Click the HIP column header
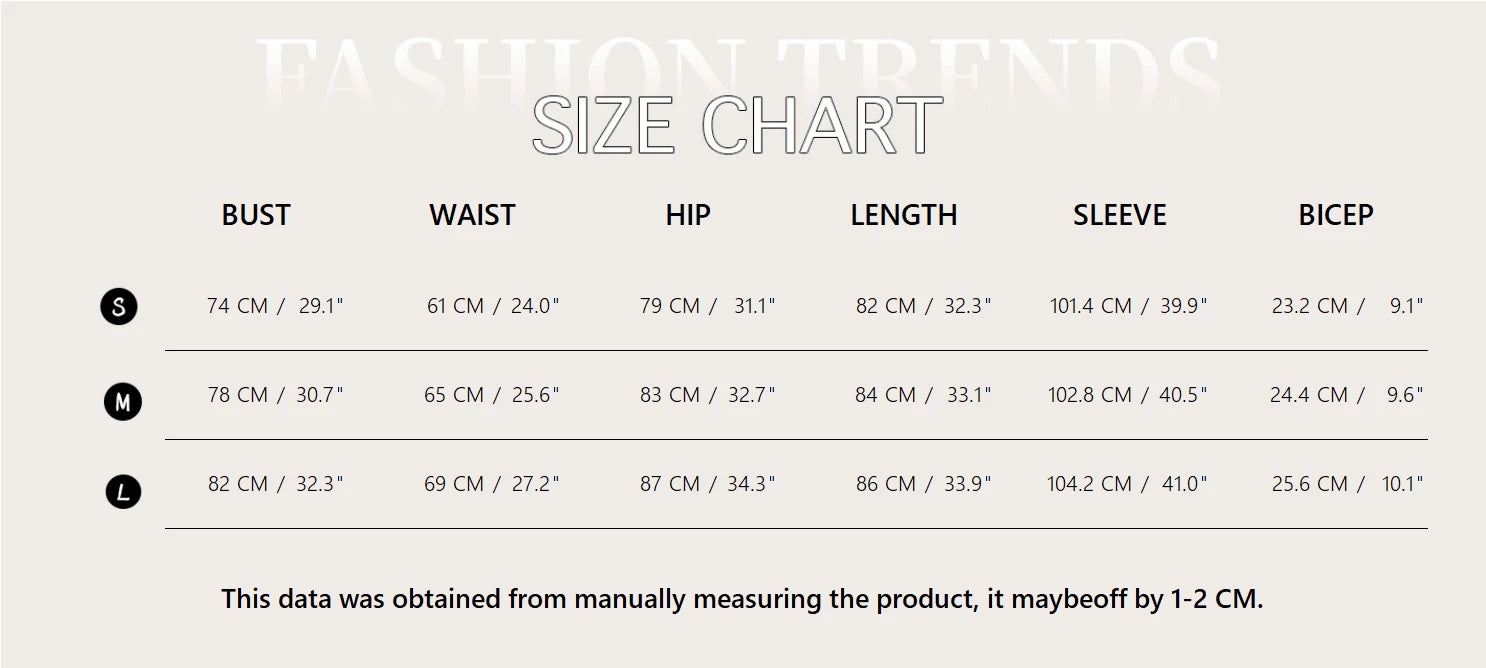This screenshot has height=668, width=1486. coord(688,215)
